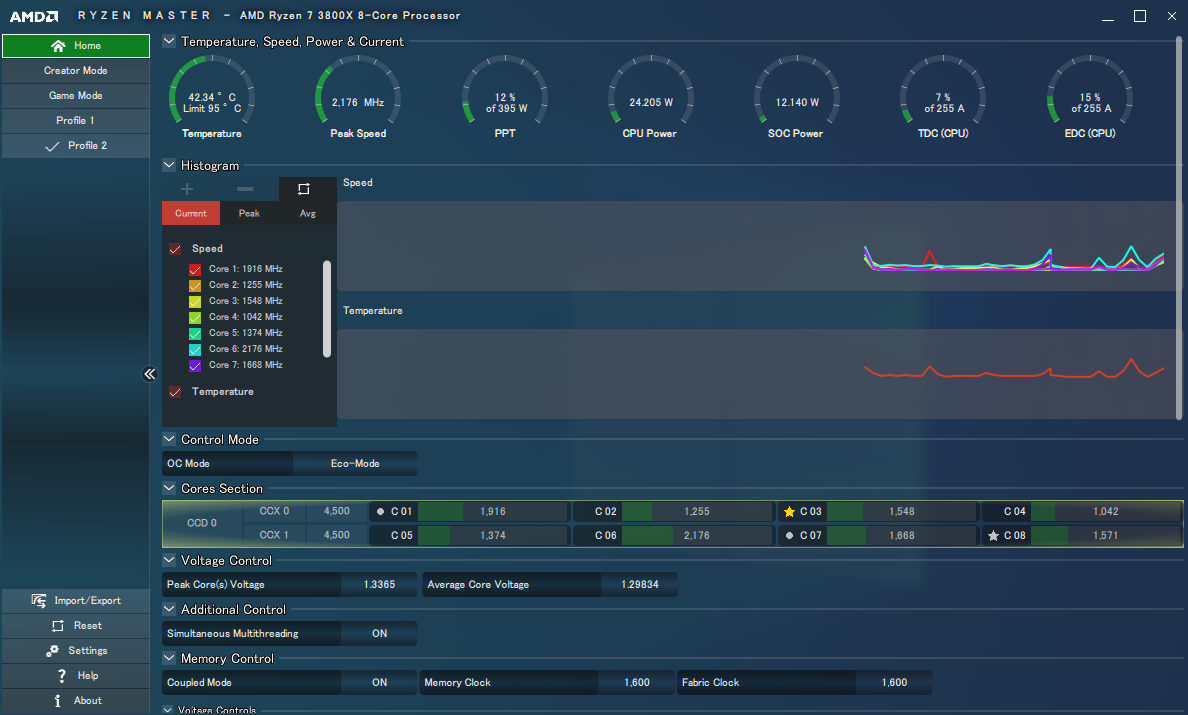Click the histogram reset-view square icon

[x=304, y=189]
